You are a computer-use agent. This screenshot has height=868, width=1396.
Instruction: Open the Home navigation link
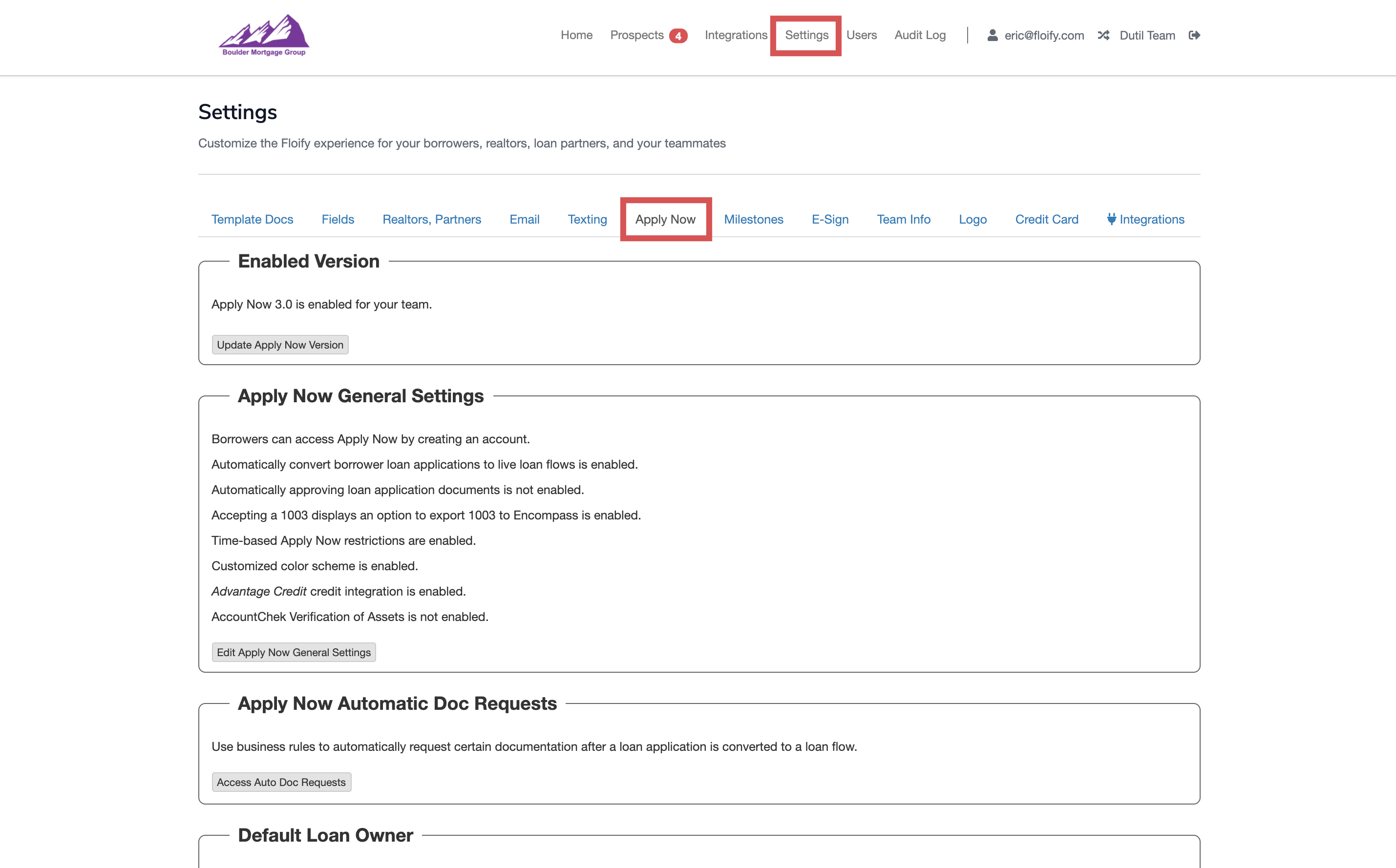click(576, 35)
